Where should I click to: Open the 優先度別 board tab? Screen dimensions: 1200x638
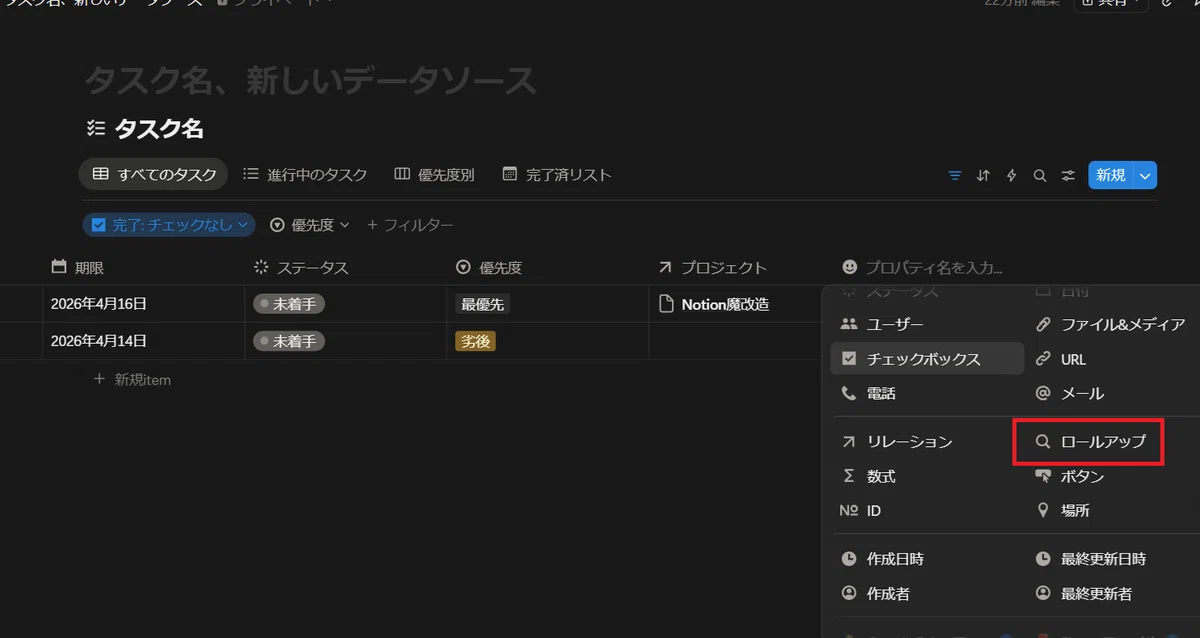click(434, 174)
